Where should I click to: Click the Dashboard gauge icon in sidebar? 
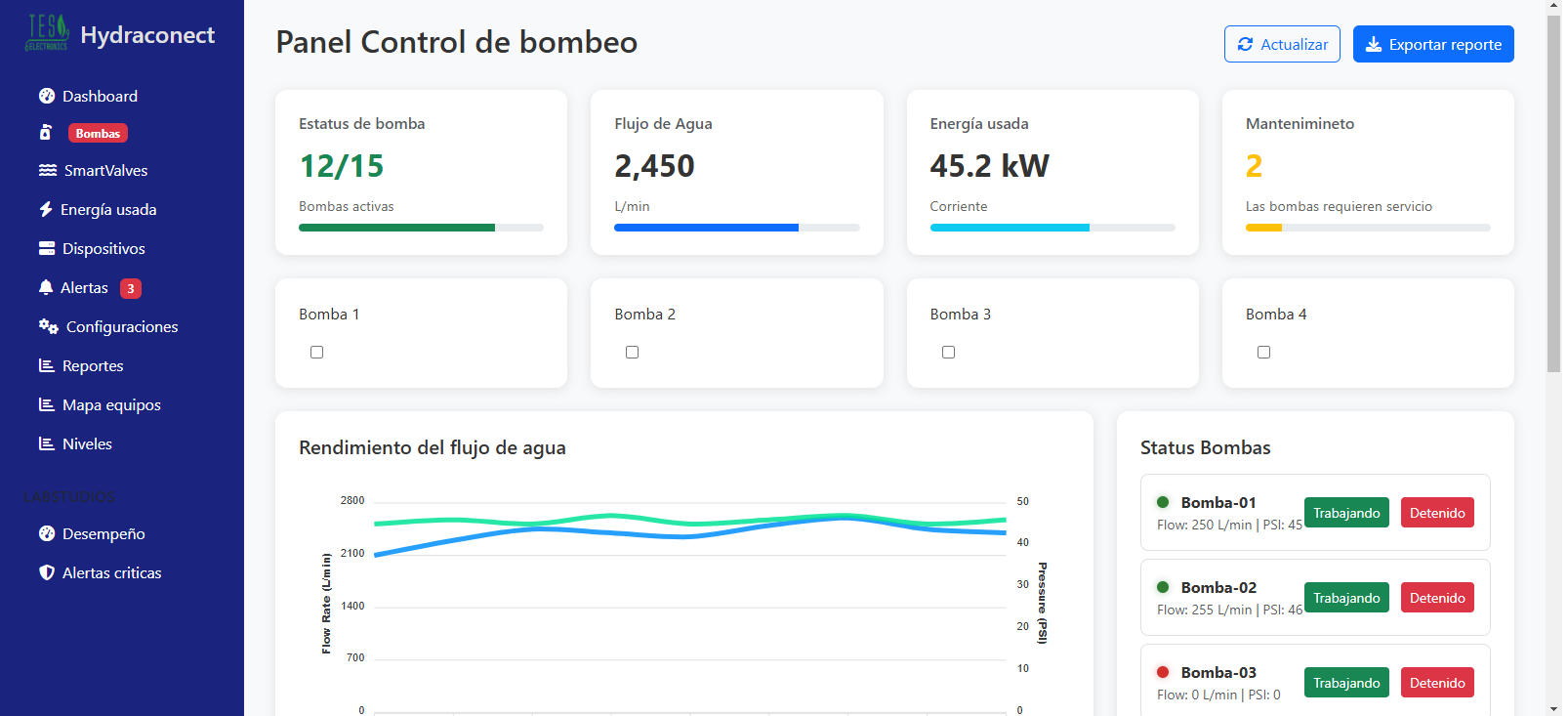[47, 96]
